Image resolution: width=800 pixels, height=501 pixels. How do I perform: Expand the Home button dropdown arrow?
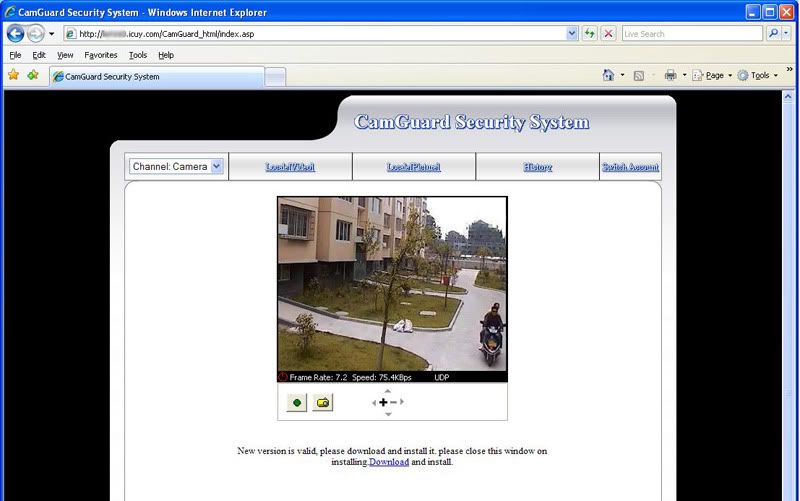(x=622, y=76)
